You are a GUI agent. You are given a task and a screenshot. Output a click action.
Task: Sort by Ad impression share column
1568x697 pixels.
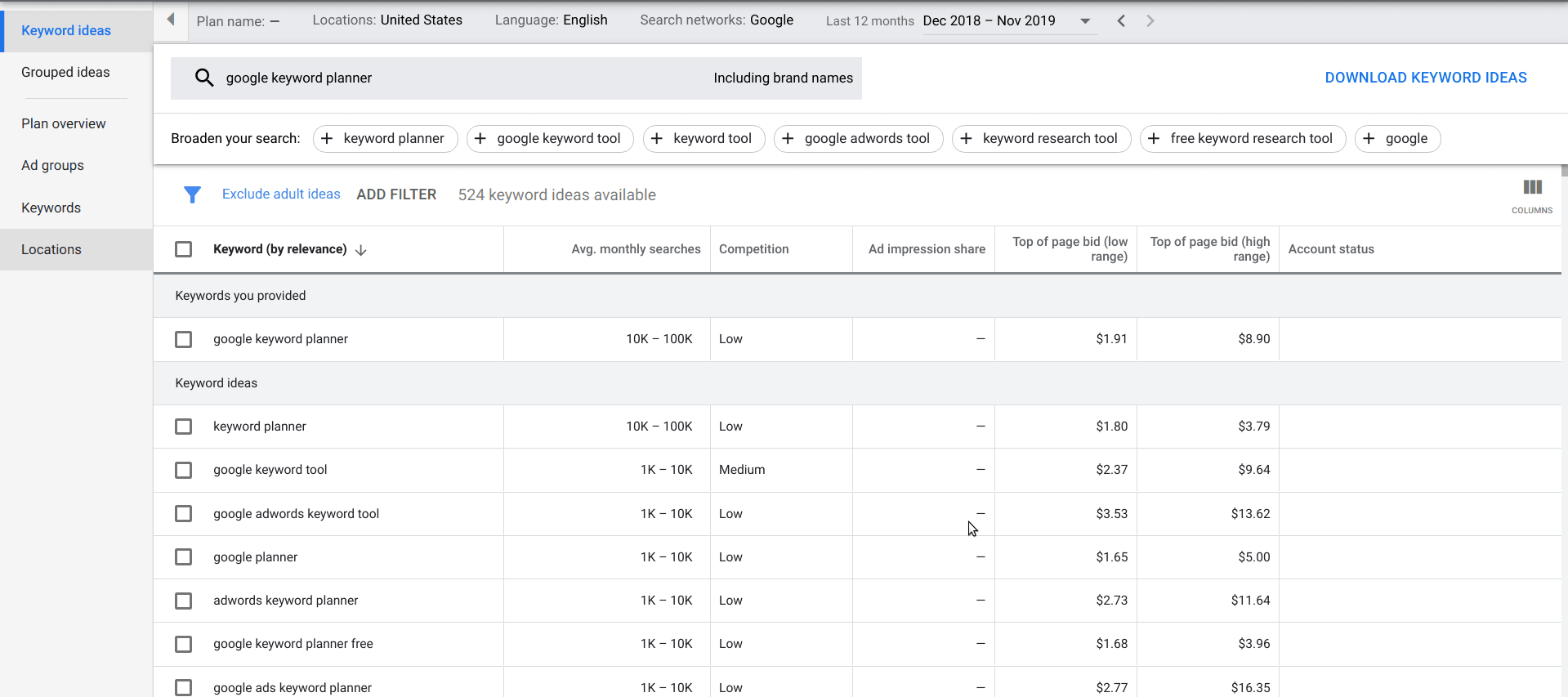point(927,249)
